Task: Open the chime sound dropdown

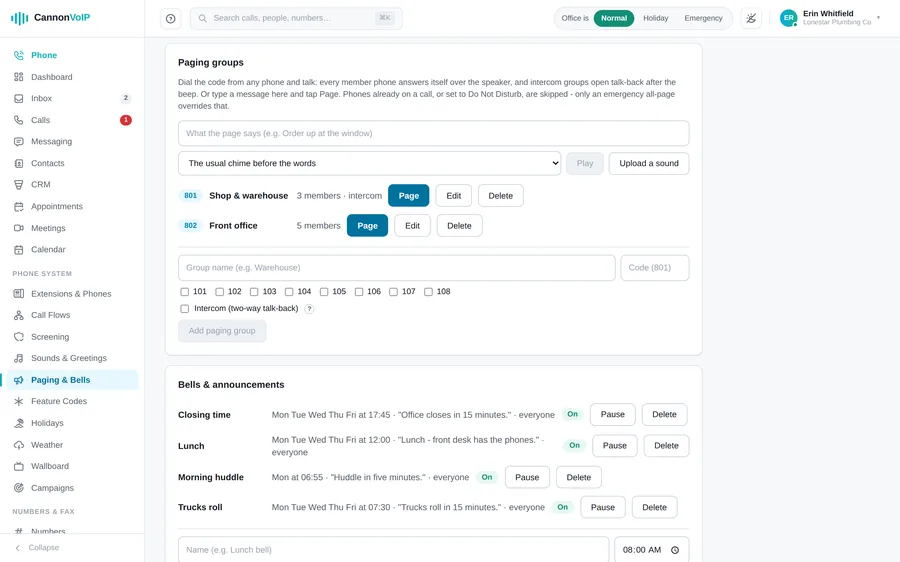Action: click(x=370, y=164)
